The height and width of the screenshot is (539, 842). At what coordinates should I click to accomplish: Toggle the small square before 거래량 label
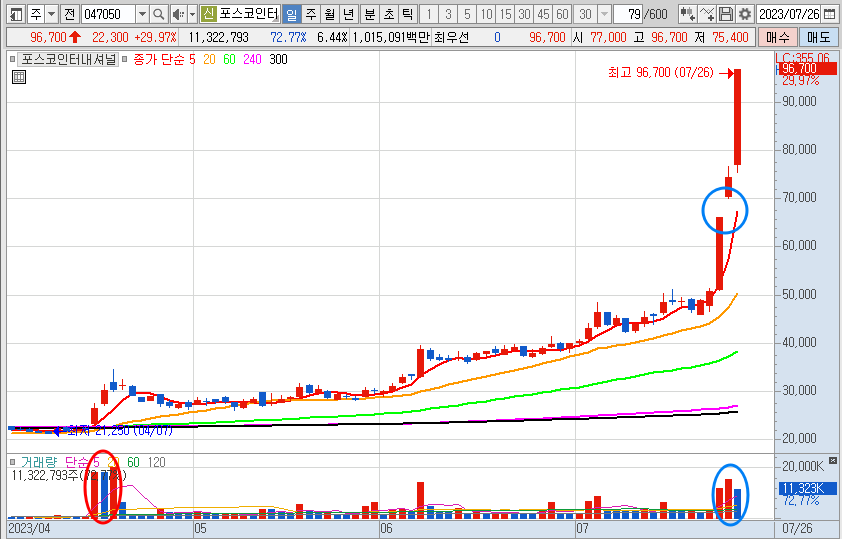coord(12,462)
